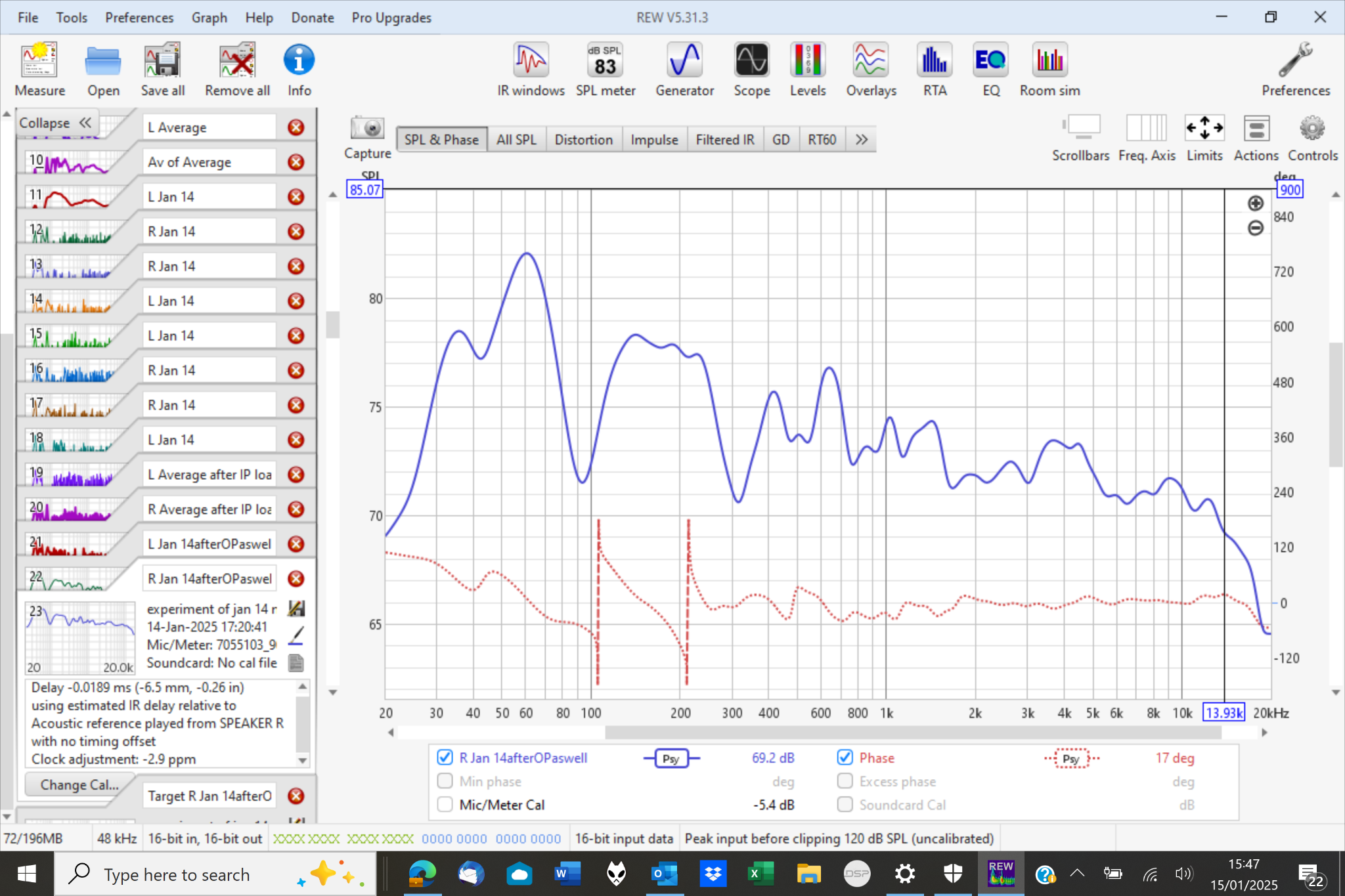Open Excel from the taskbar
The height and width of the screenshot is (896, 1345).
pyautogui.click(x=760, y=874)
